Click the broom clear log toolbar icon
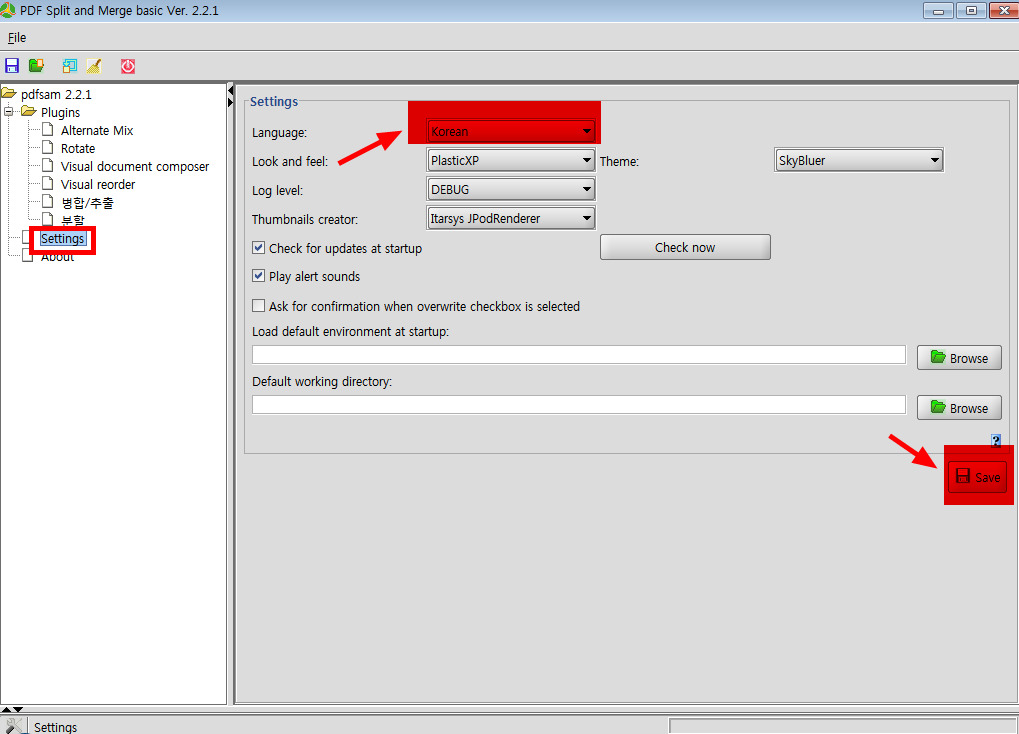This screenshot has width=1019, height=734. click(x=94, y=66)
